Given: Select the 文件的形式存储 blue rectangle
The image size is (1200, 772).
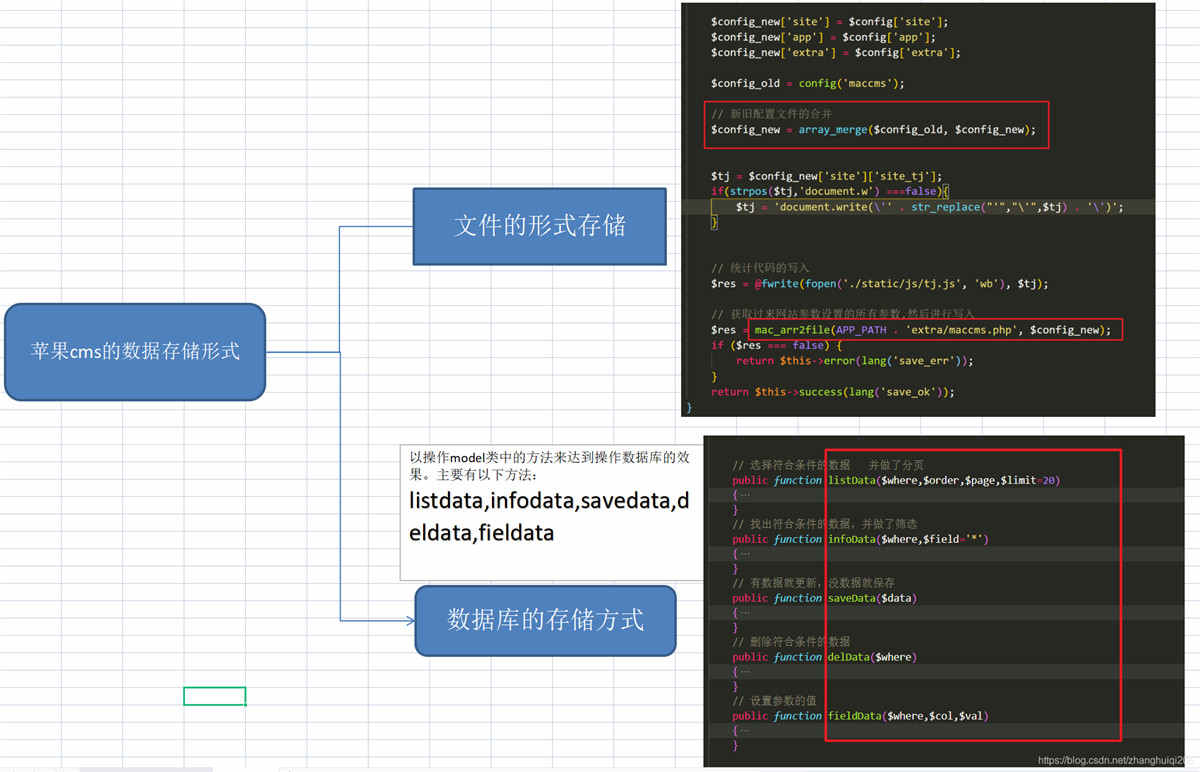Looking at the screenshot, I should pos(539,226).
